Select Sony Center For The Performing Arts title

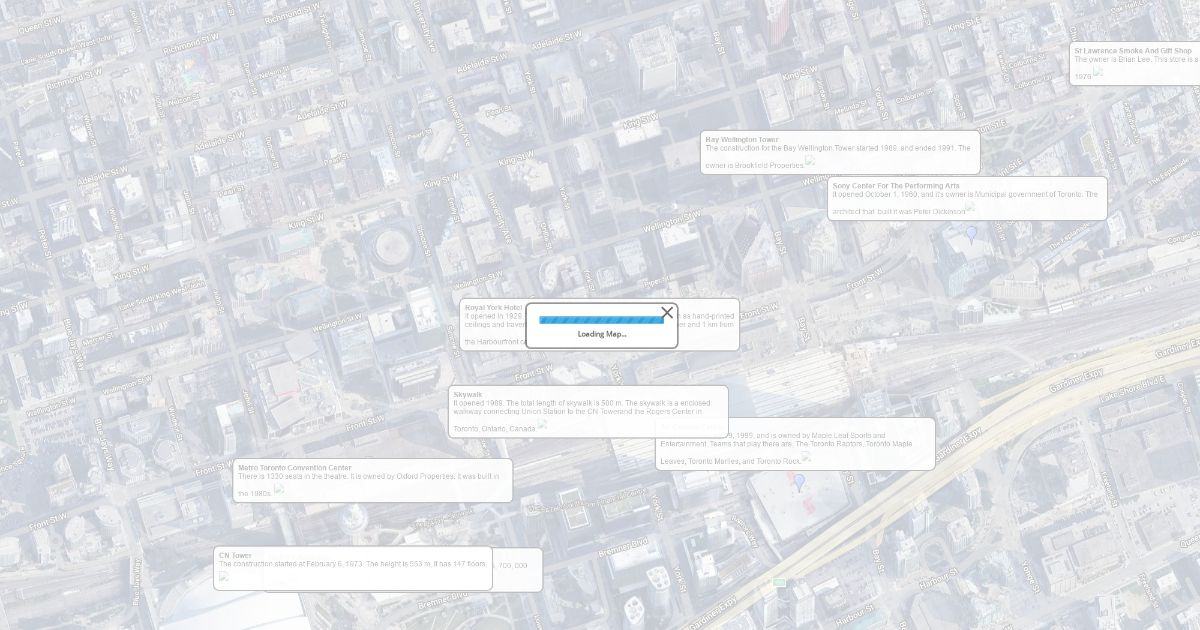pyautogui.click(x=895, y=186)
